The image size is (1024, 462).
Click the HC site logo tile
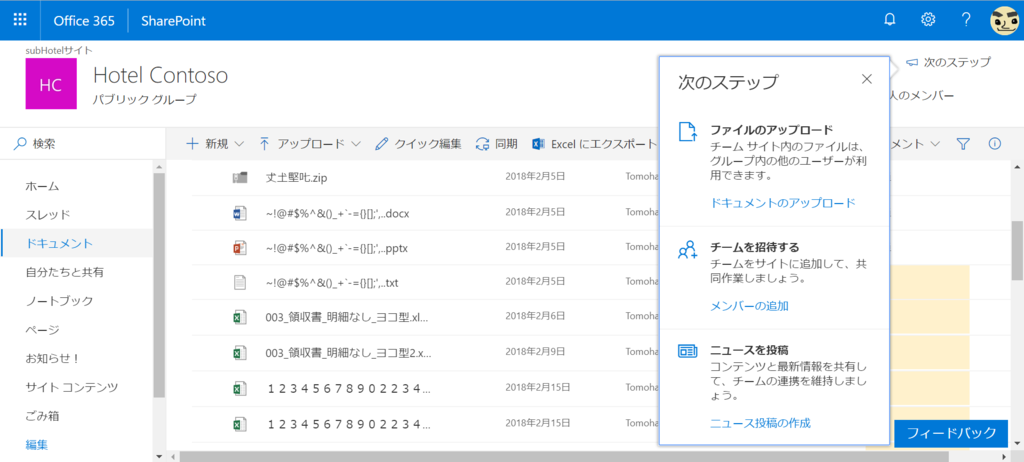[50, 84]
